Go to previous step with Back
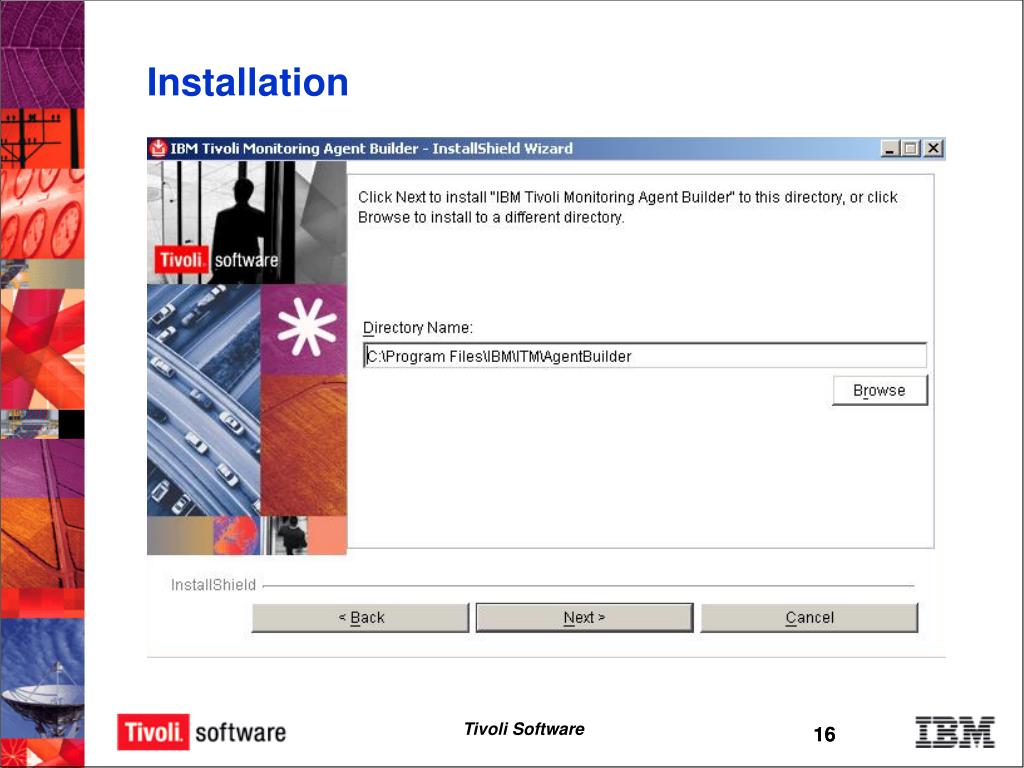Viewport: 1024px width, 768px height. point(360,617)
